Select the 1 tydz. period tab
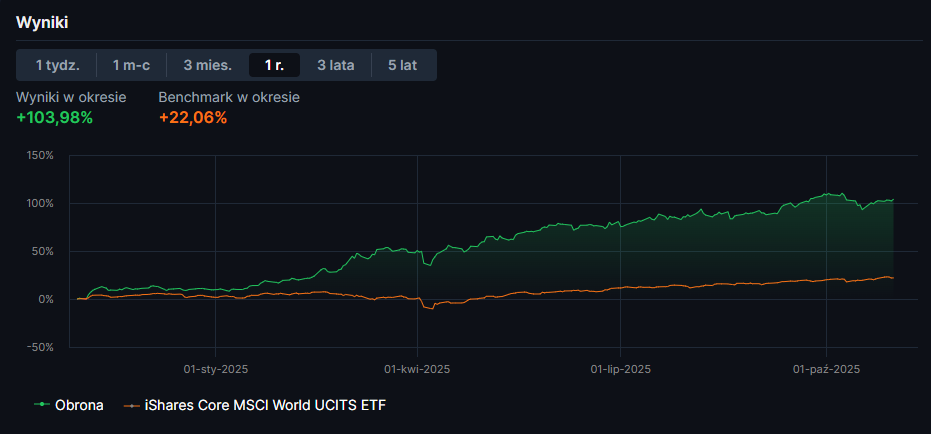The width and height of the screenshot is (931, 434). tap(58, 65)
